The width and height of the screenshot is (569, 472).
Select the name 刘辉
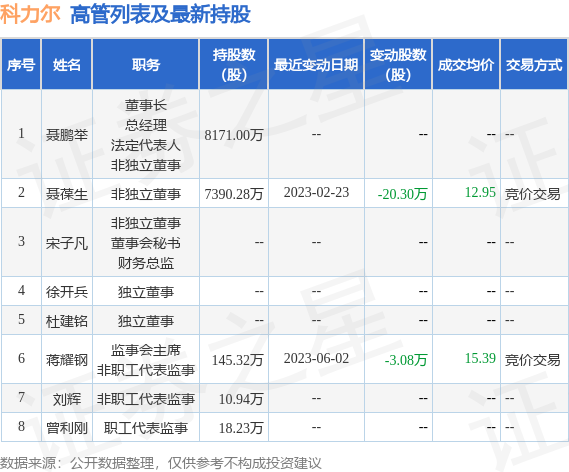tap(67, 399)
